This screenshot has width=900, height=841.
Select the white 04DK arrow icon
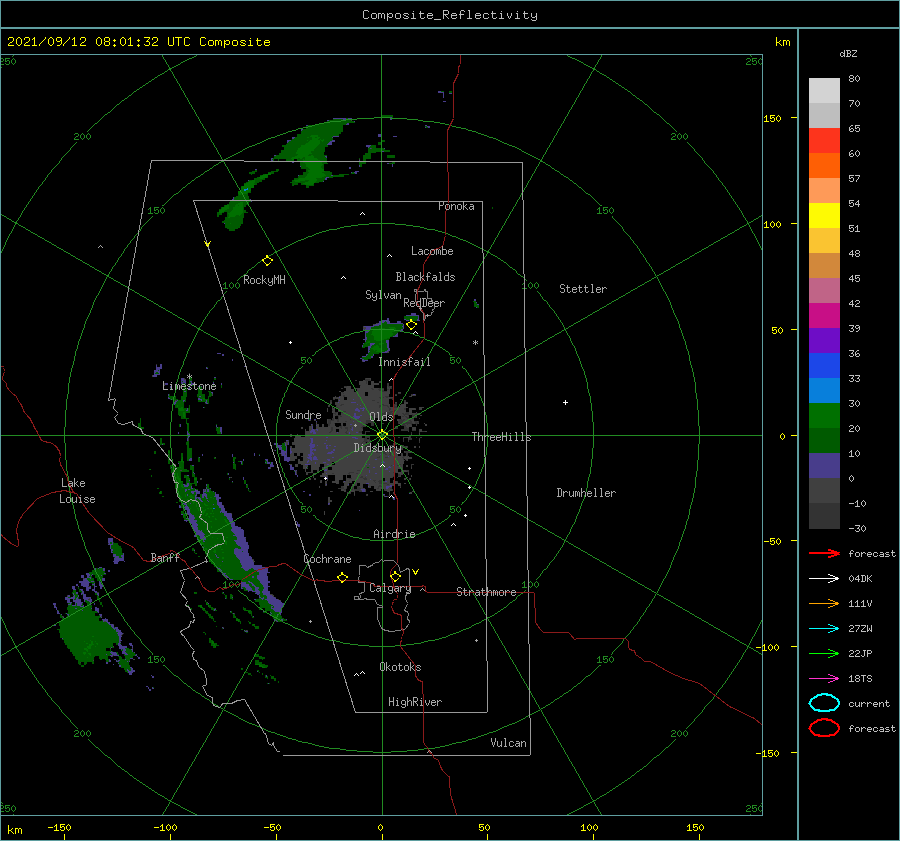click(824, 578)
